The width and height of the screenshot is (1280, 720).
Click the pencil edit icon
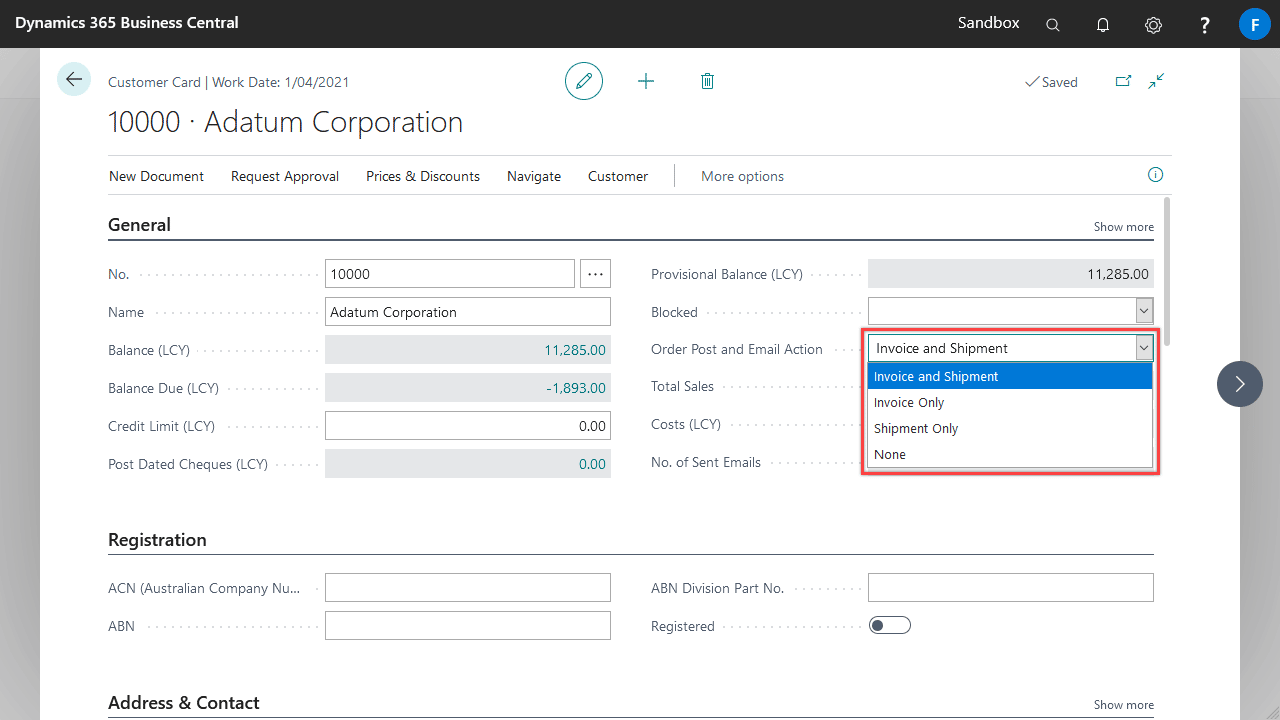coord(584,81)
